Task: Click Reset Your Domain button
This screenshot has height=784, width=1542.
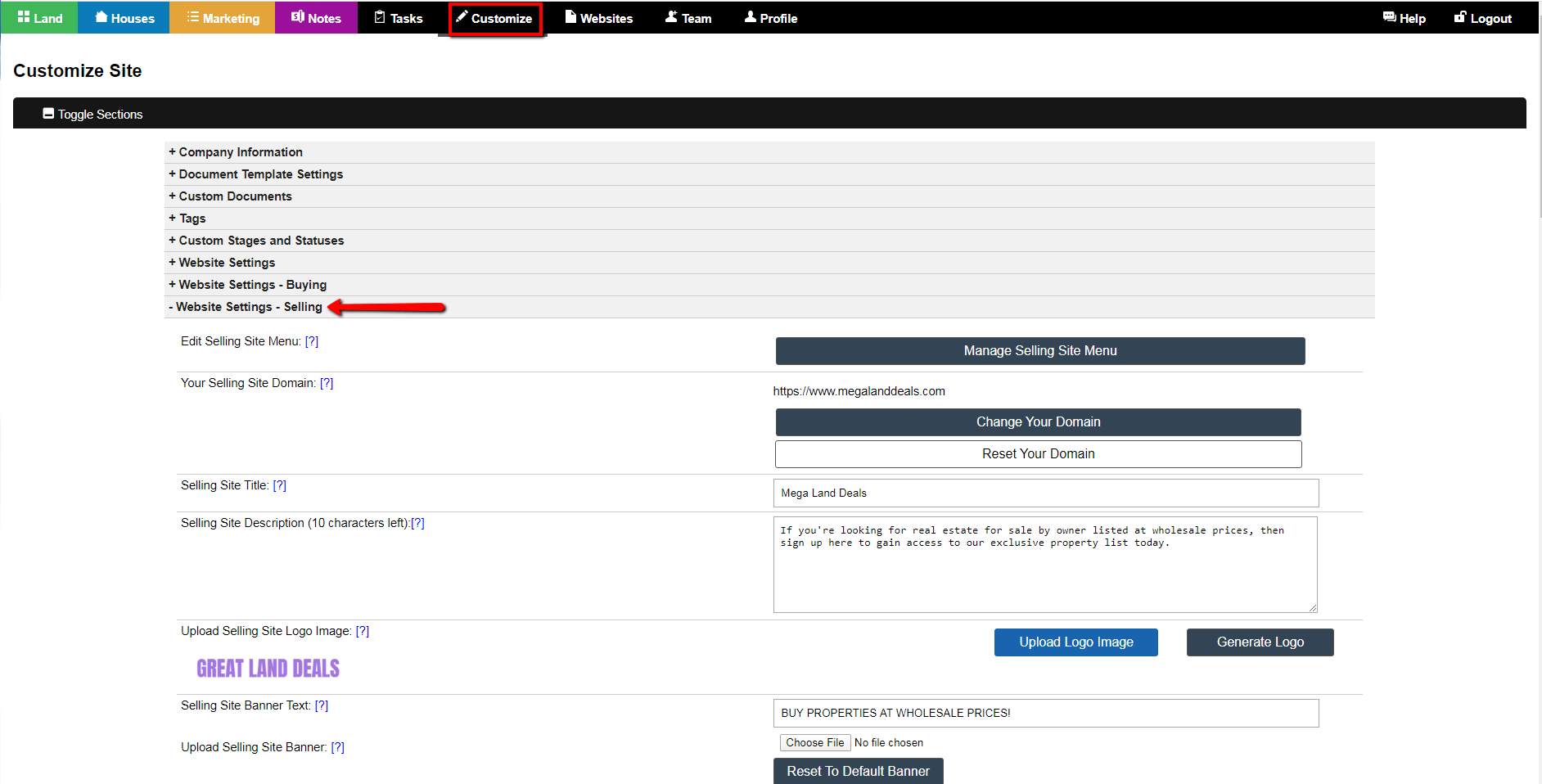Action: (x=1038, y=454)
